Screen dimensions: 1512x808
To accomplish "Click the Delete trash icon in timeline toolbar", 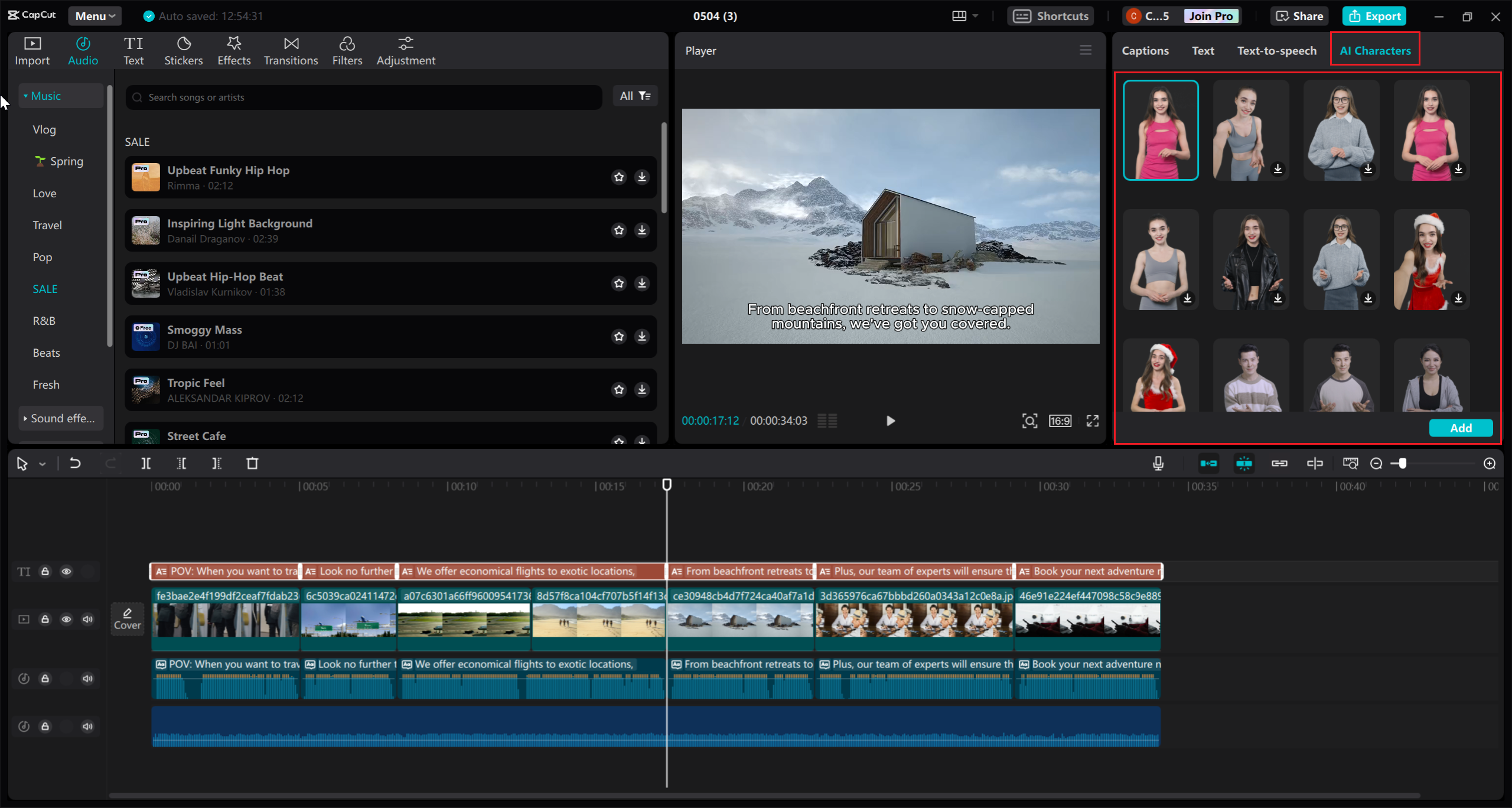I will pyautogui.click(x=252, y=464).
